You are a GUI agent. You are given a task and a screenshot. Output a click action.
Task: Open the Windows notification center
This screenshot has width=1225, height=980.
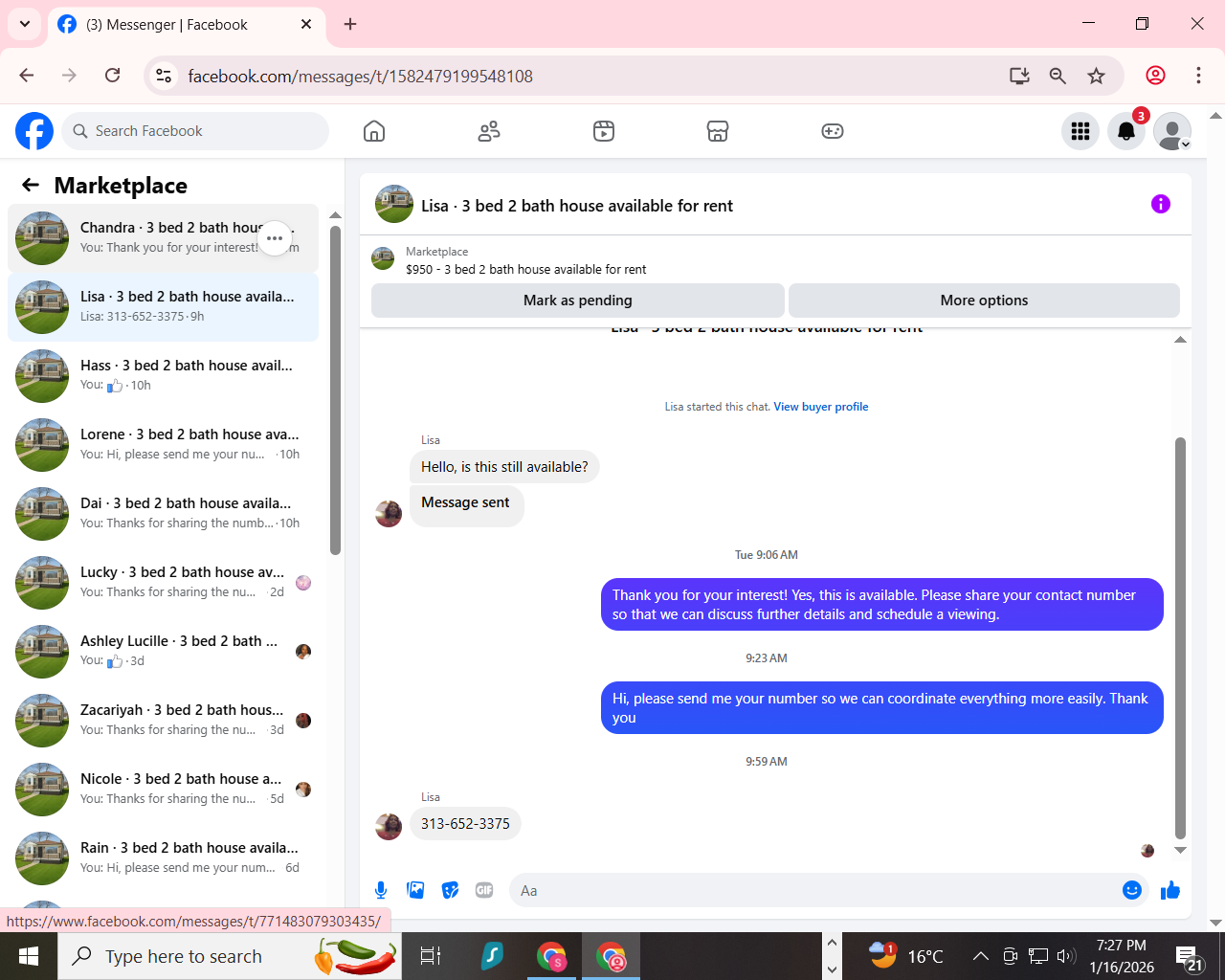point(1188,957)
